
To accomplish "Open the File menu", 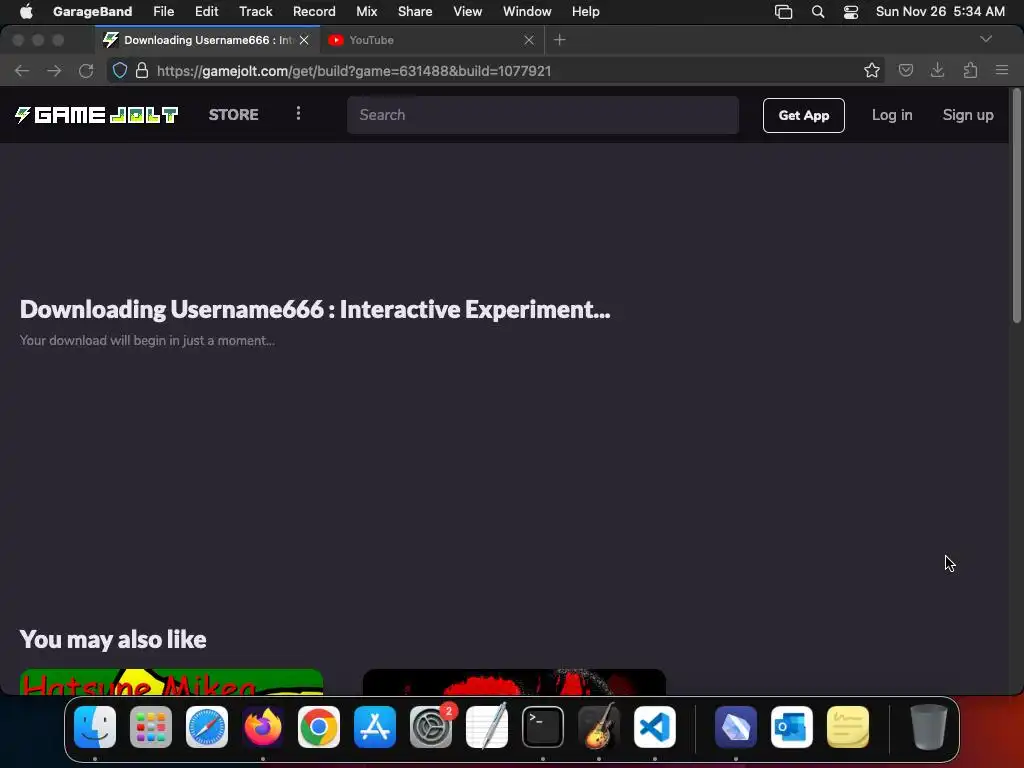I will (x=163, y=11).
